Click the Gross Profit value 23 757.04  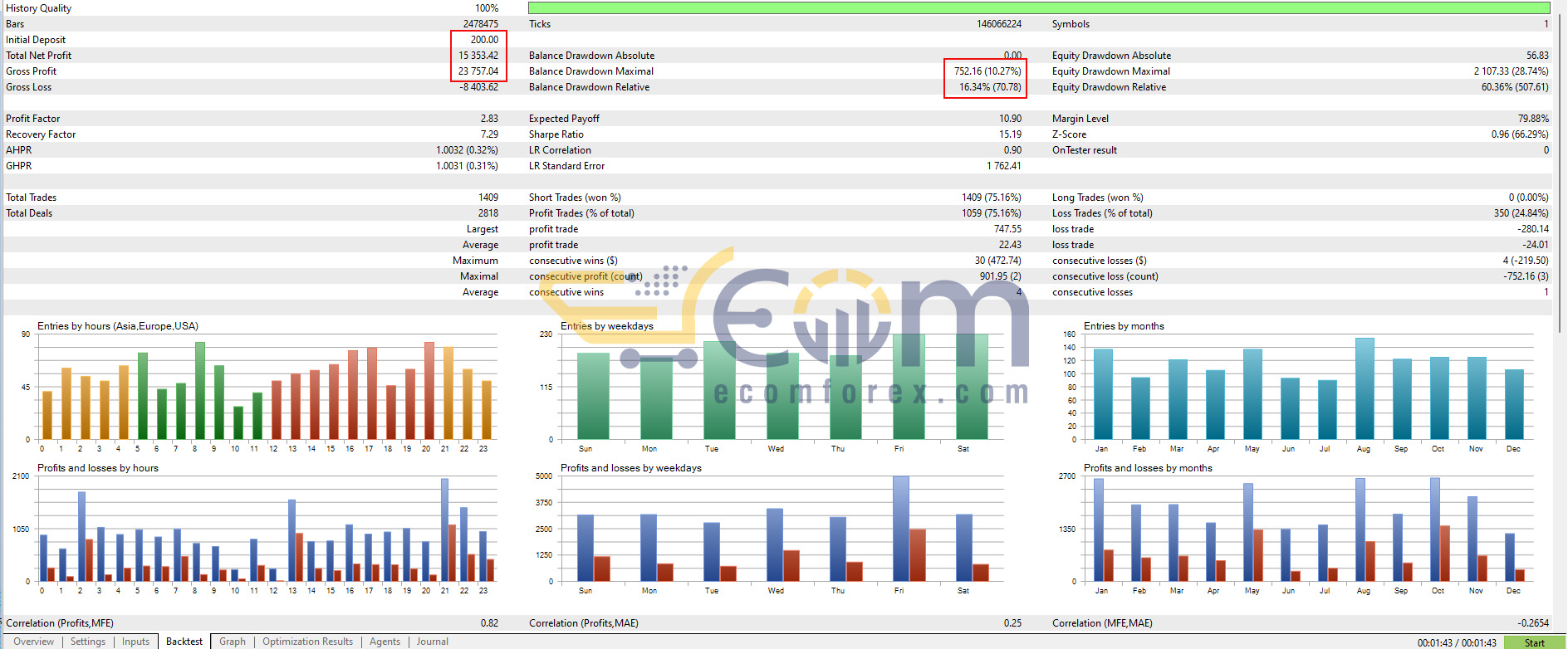478,71
